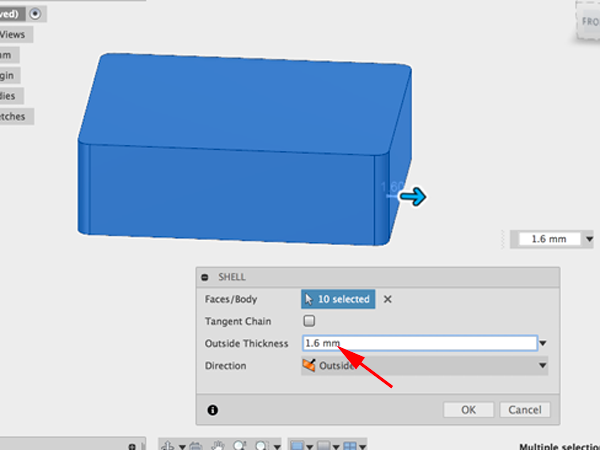Click OK in the Shell dialog
This screenshot has width=600, height=450.
[x=468, y=410]
